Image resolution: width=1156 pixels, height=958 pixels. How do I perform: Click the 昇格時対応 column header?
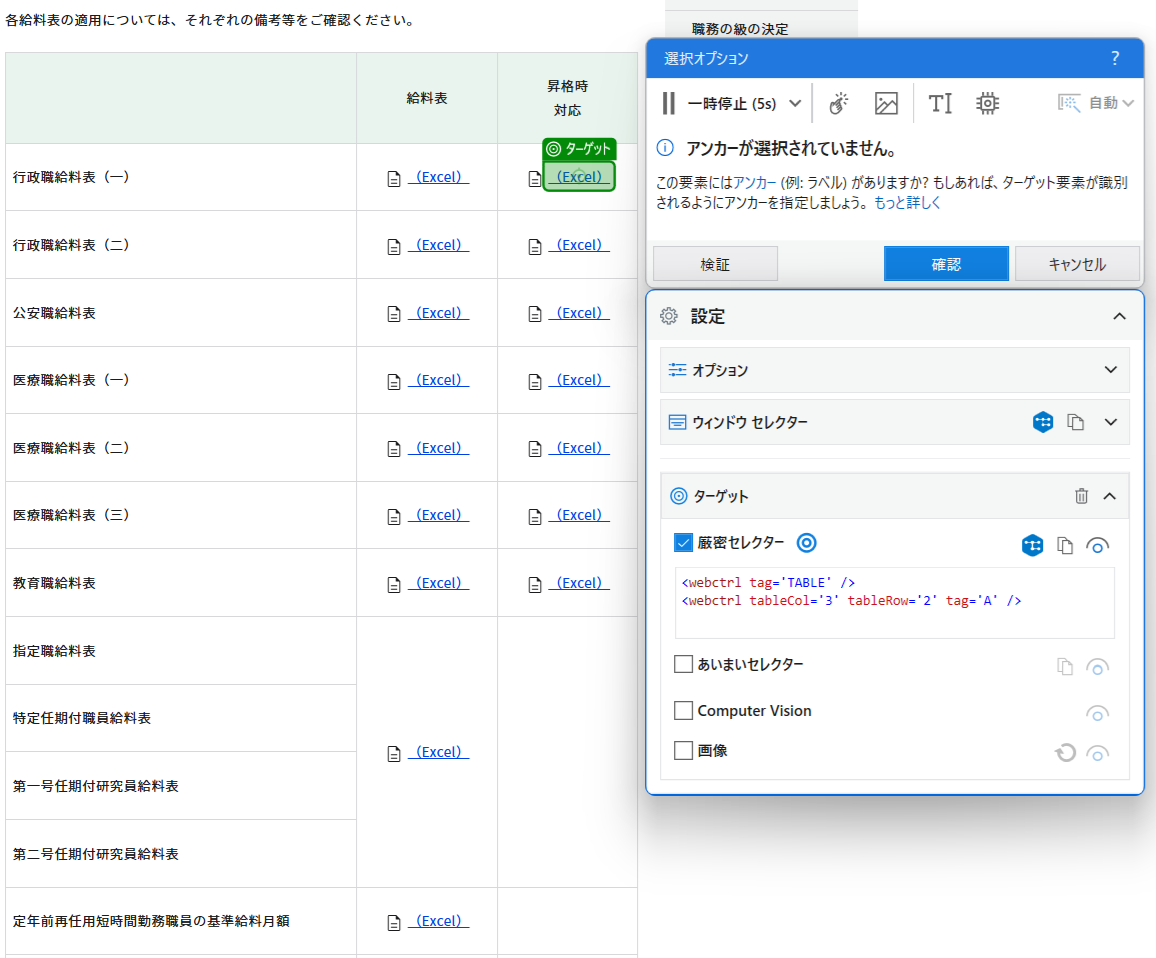[x=568, y=98]
